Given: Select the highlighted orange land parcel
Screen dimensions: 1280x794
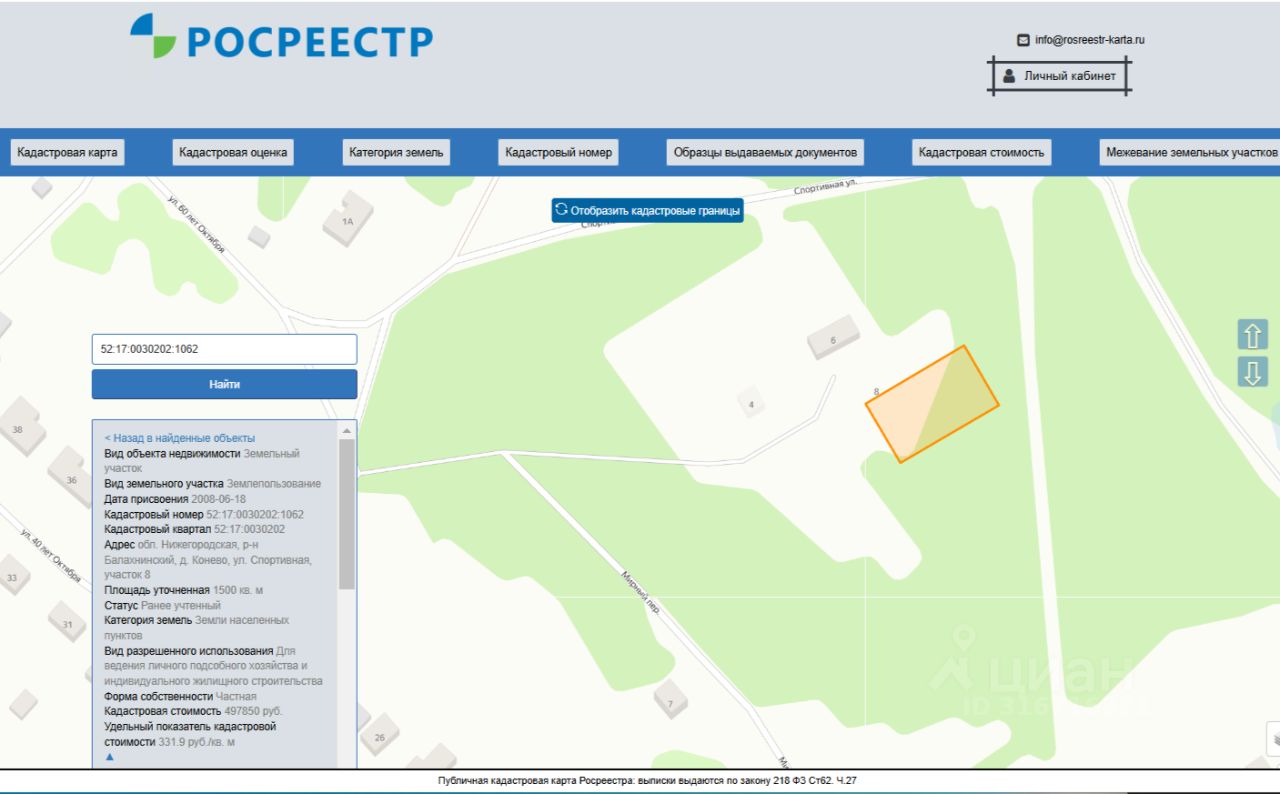Looking at the screenshot, I should pyautogui.click(x=932, y=404).
